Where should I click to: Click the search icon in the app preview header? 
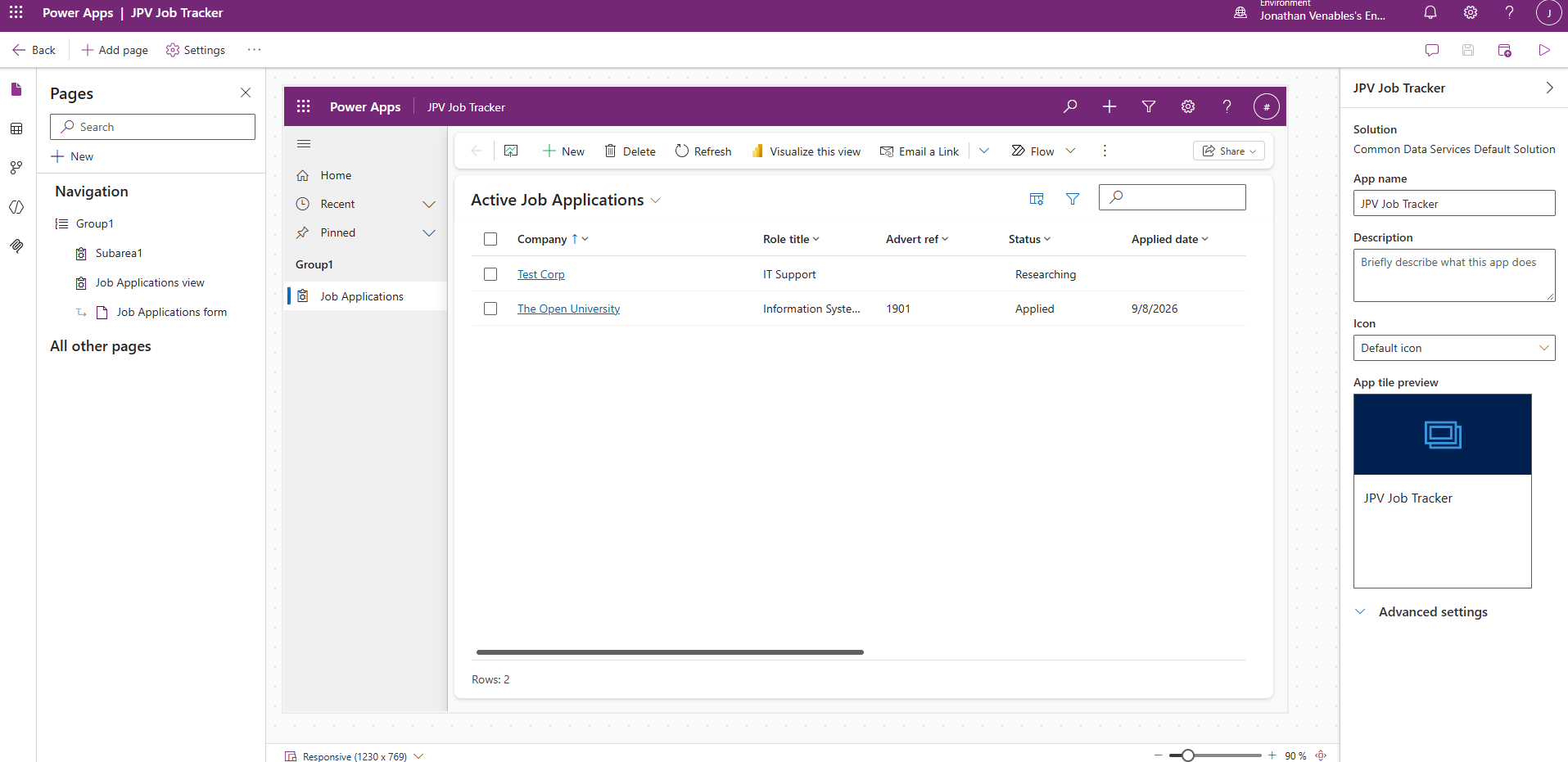[x=1070, y=106]
